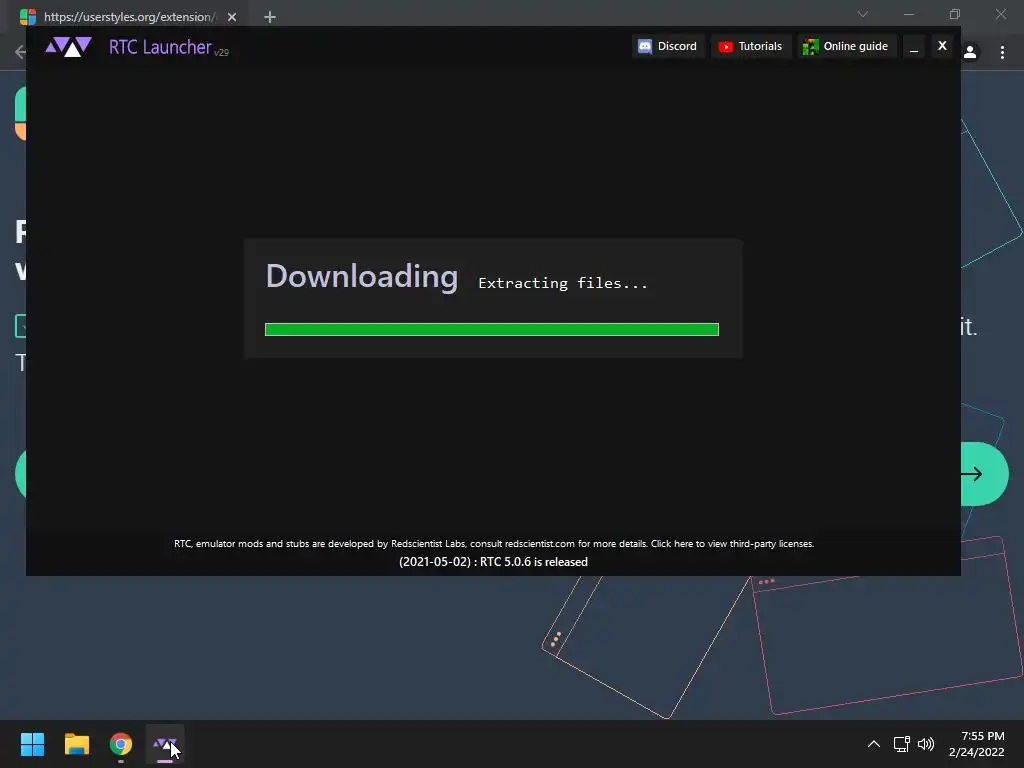This screenshot has width=1024, height=768.
Task: Open the Discord link in RTC Launcher
Action: (667, 46)
